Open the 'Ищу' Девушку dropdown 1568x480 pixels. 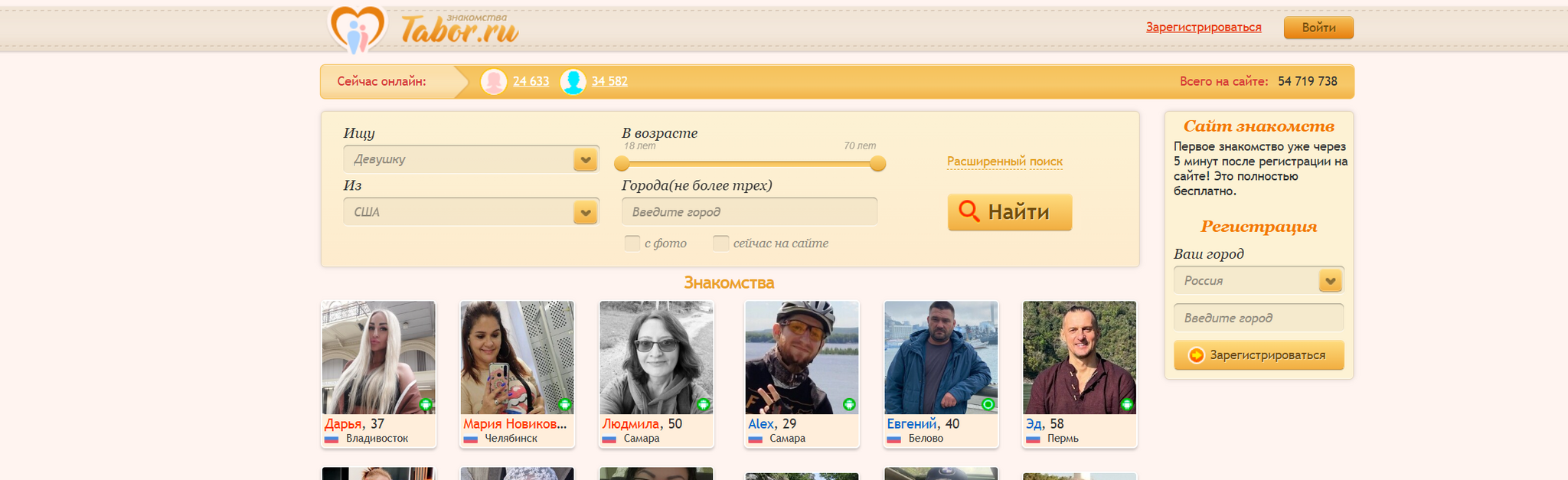471,159
